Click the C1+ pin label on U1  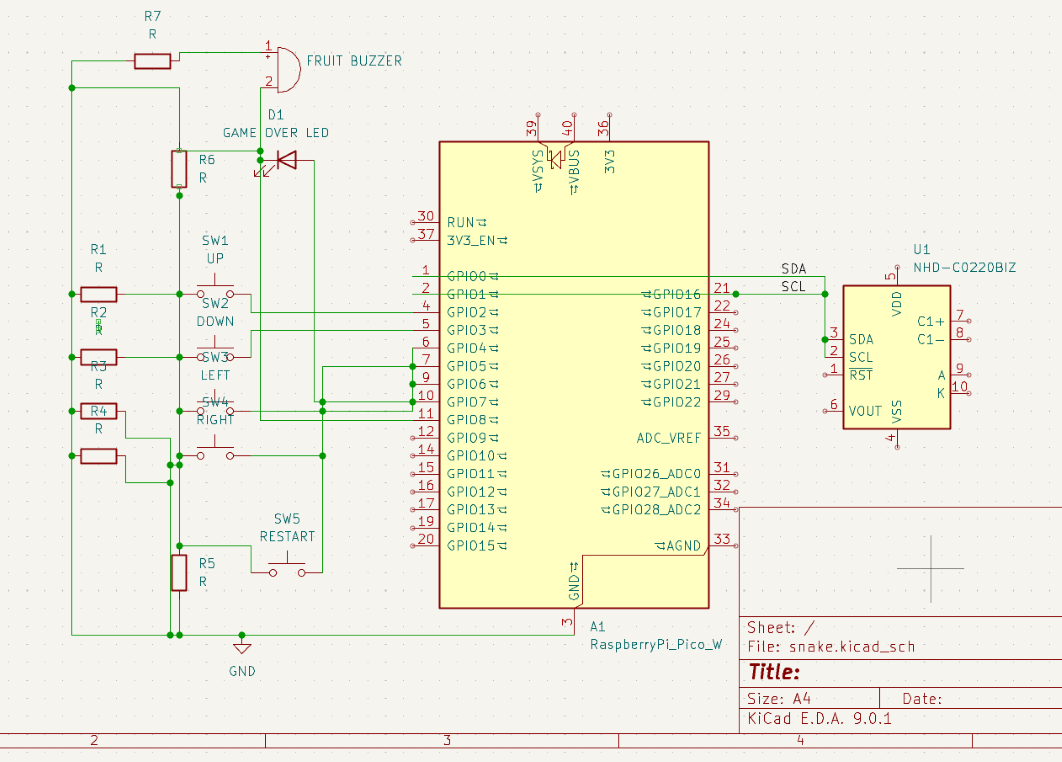point(931,321)
